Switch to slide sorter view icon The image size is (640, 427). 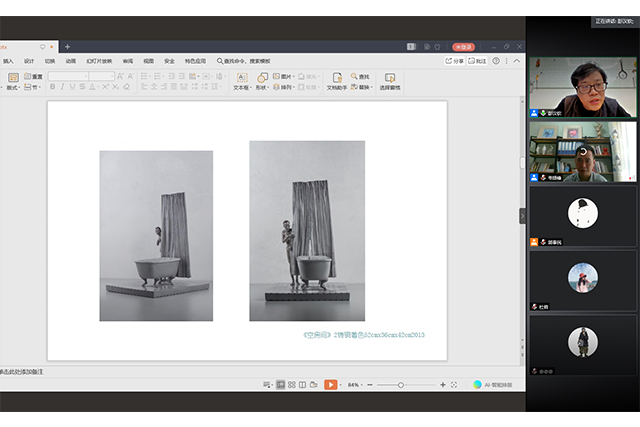click(292, 384)
